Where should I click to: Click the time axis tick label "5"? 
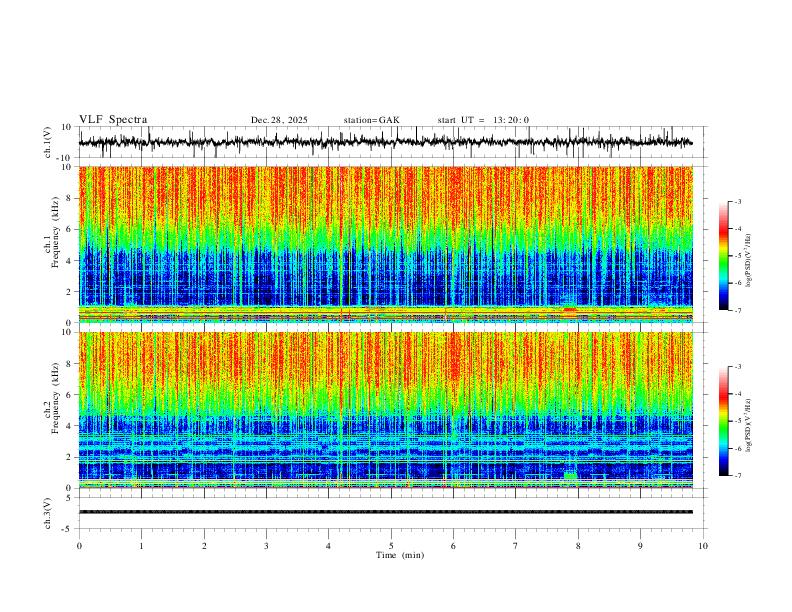coord(391,546)
